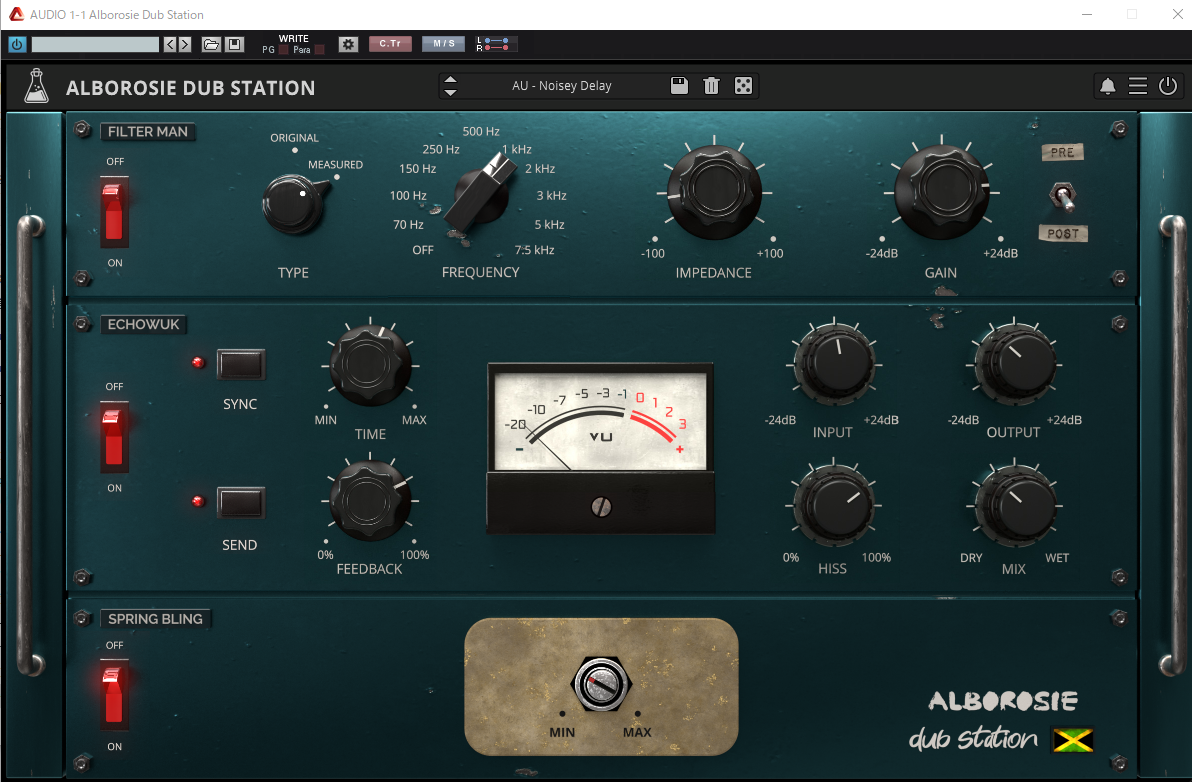Open the preset stepper arrows

(x=450, y=86)
